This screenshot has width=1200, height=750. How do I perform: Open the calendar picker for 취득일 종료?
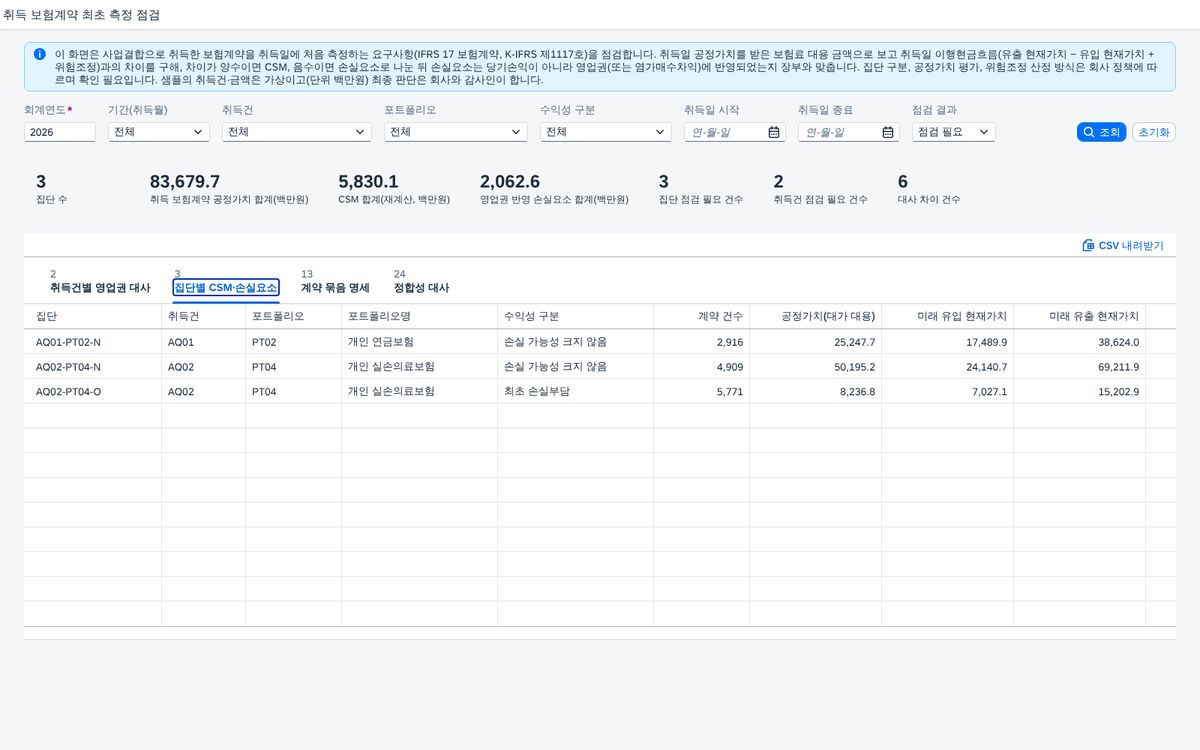tap(888, 132)
